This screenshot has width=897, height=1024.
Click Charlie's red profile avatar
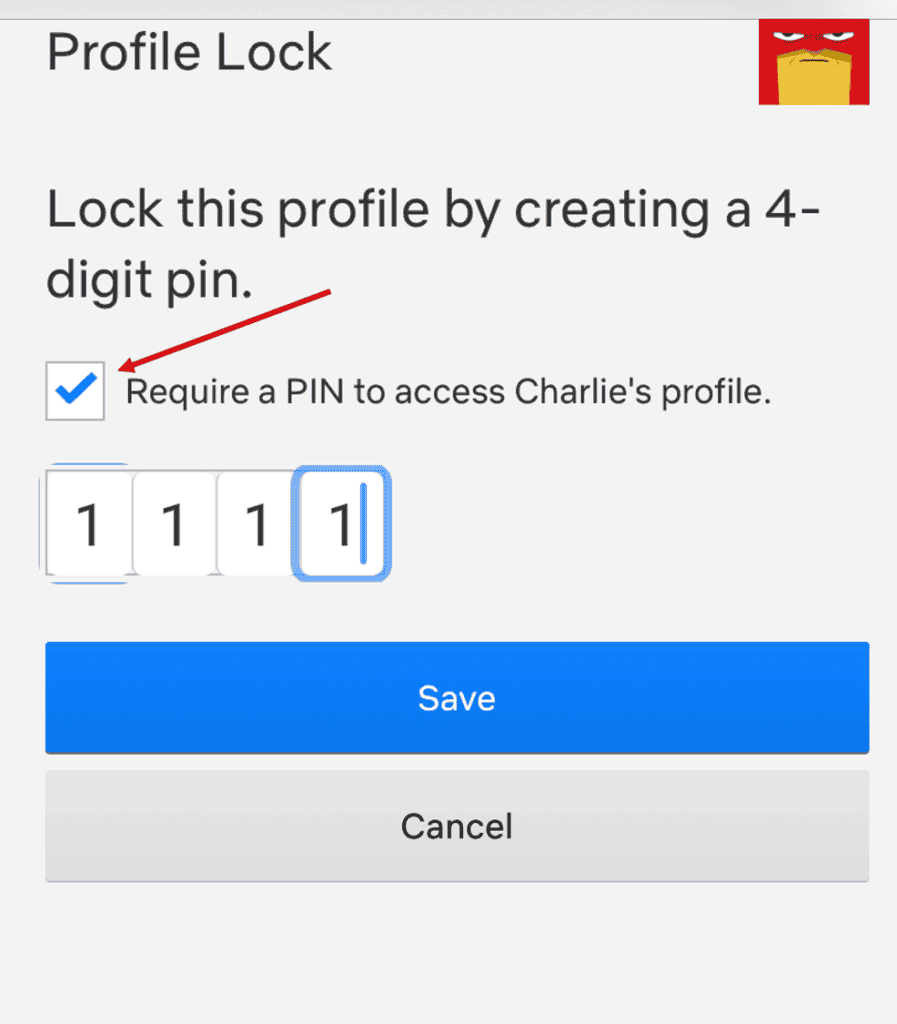point(813,62)
